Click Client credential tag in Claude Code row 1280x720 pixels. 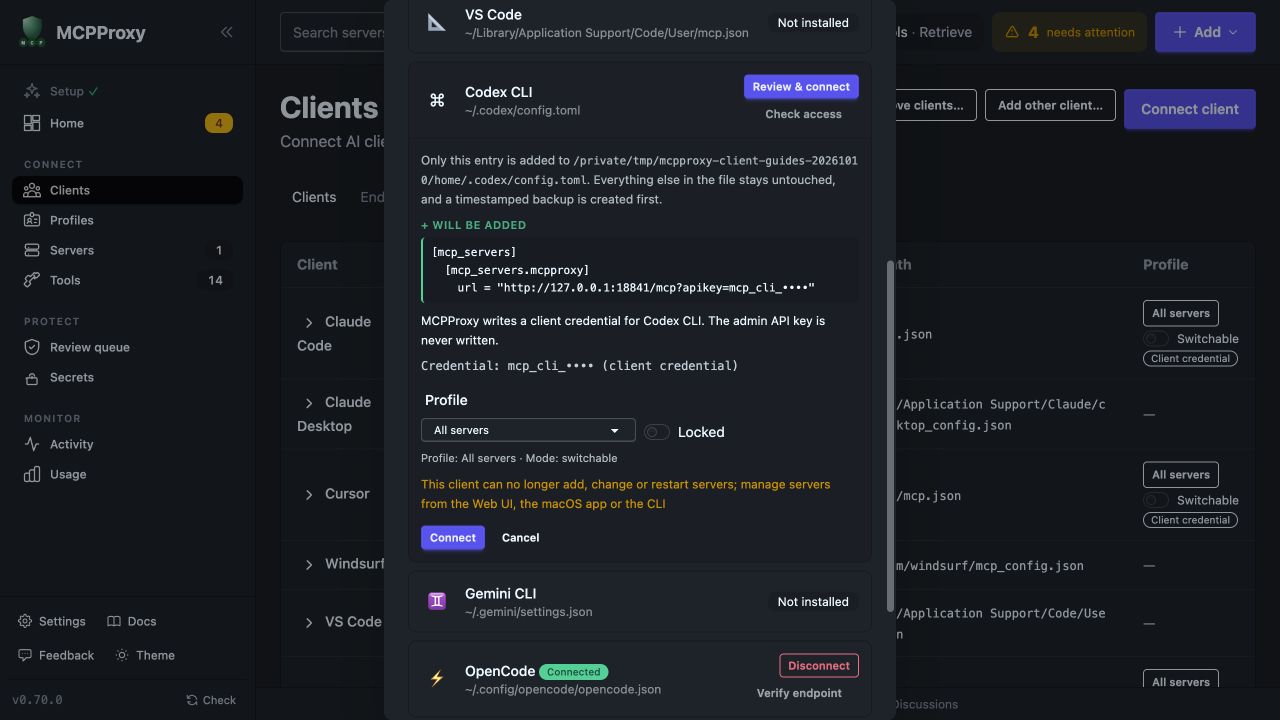(x=1190, y=358)
